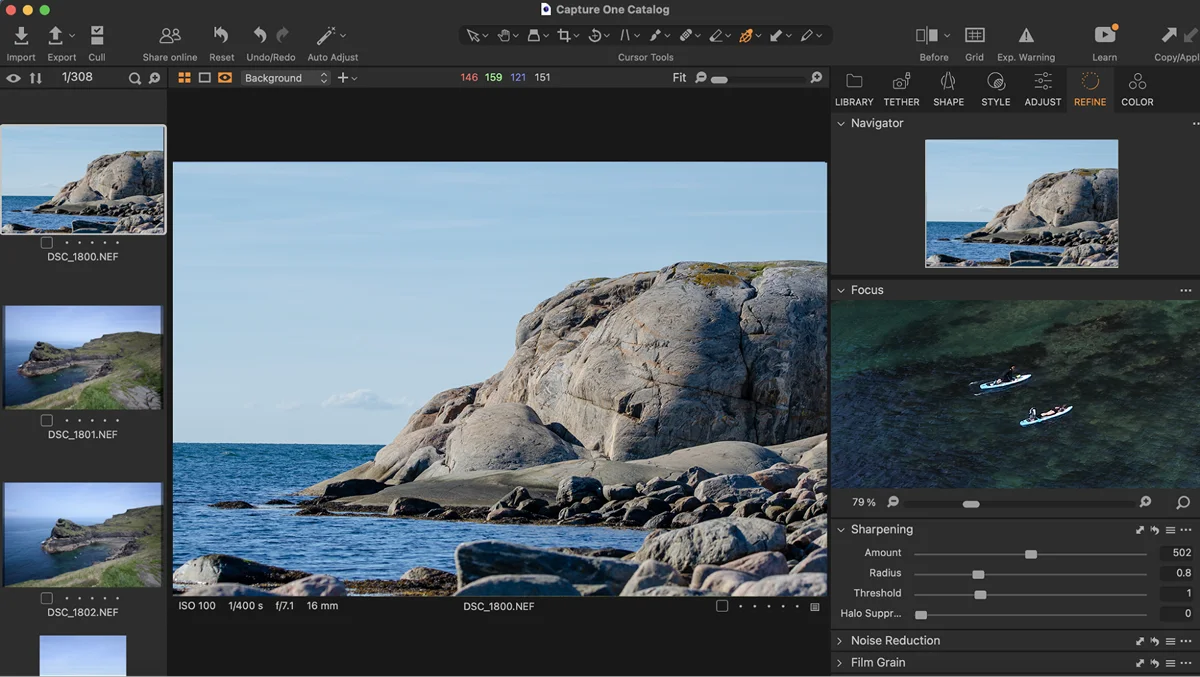Viewport: 1200px width, 677px height.
Task: Toggle the Exp. Warning icon
Action: (1026, 36)
